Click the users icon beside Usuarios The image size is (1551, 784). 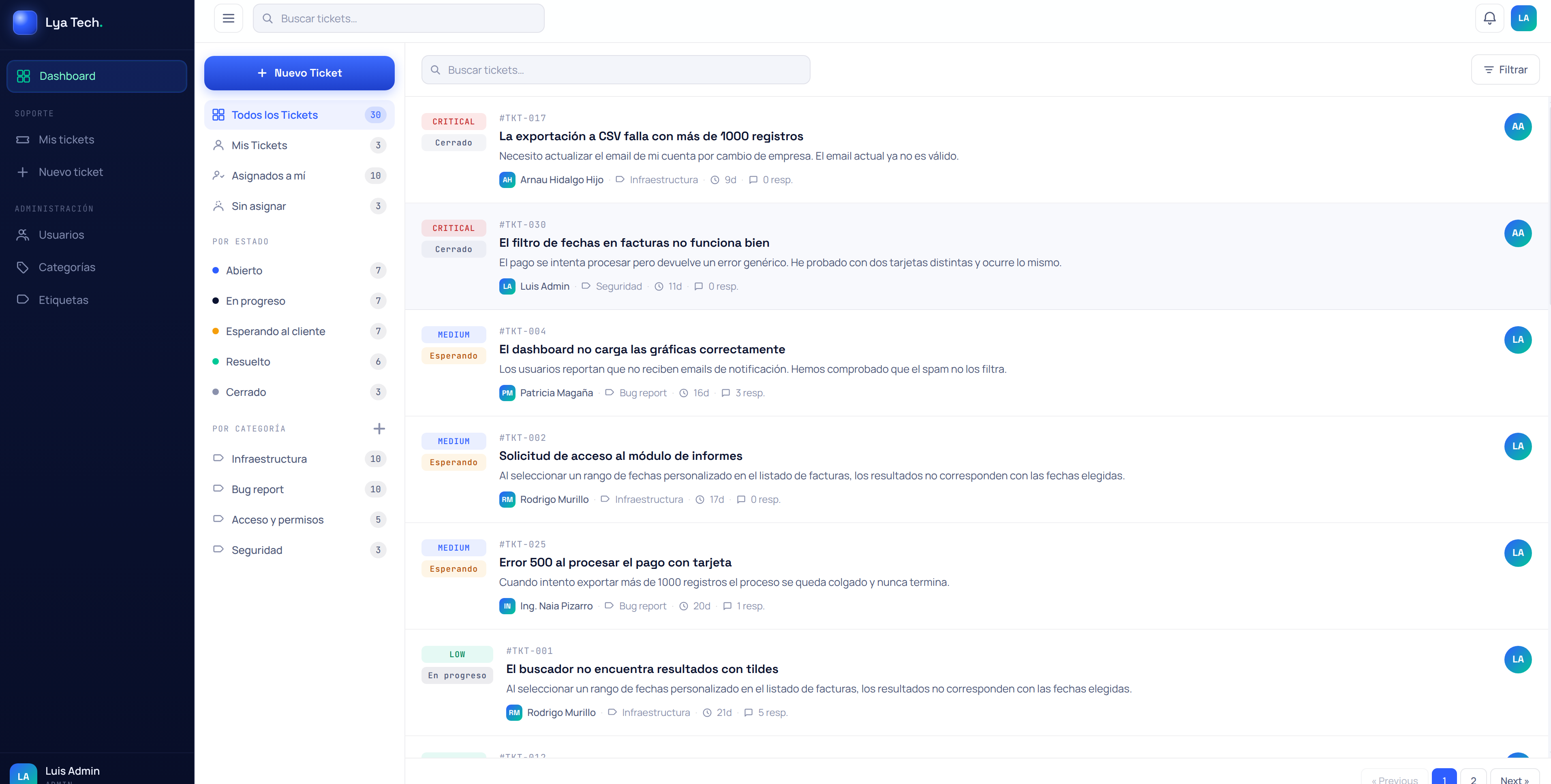[x=23, y=235]
